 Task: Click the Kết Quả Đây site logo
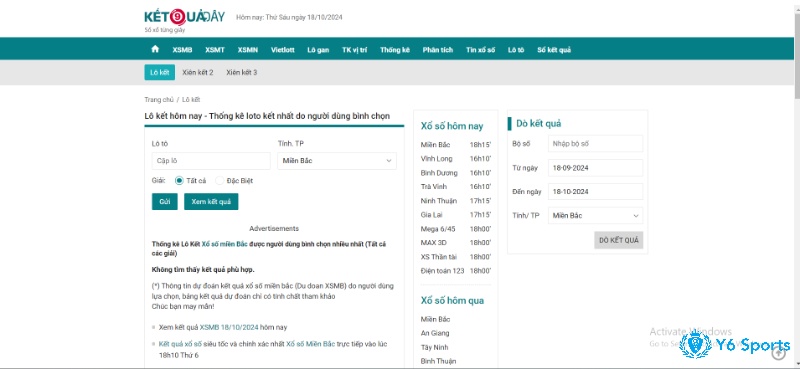pos(185,17)
